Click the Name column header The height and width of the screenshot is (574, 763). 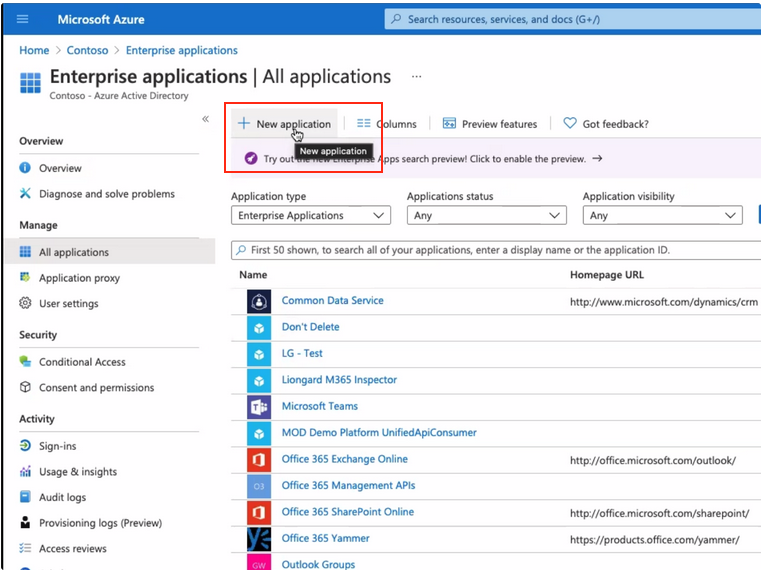253,275
